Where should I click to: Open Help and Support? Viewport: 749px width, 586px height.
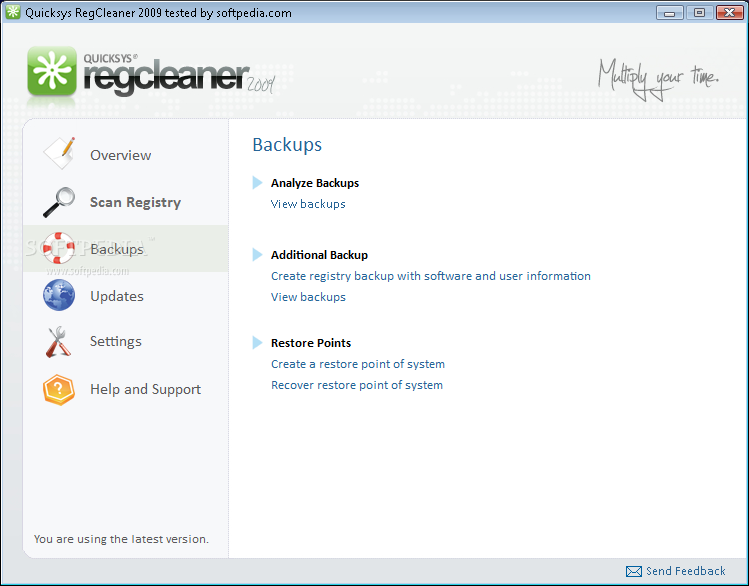(x=145, y=390)
